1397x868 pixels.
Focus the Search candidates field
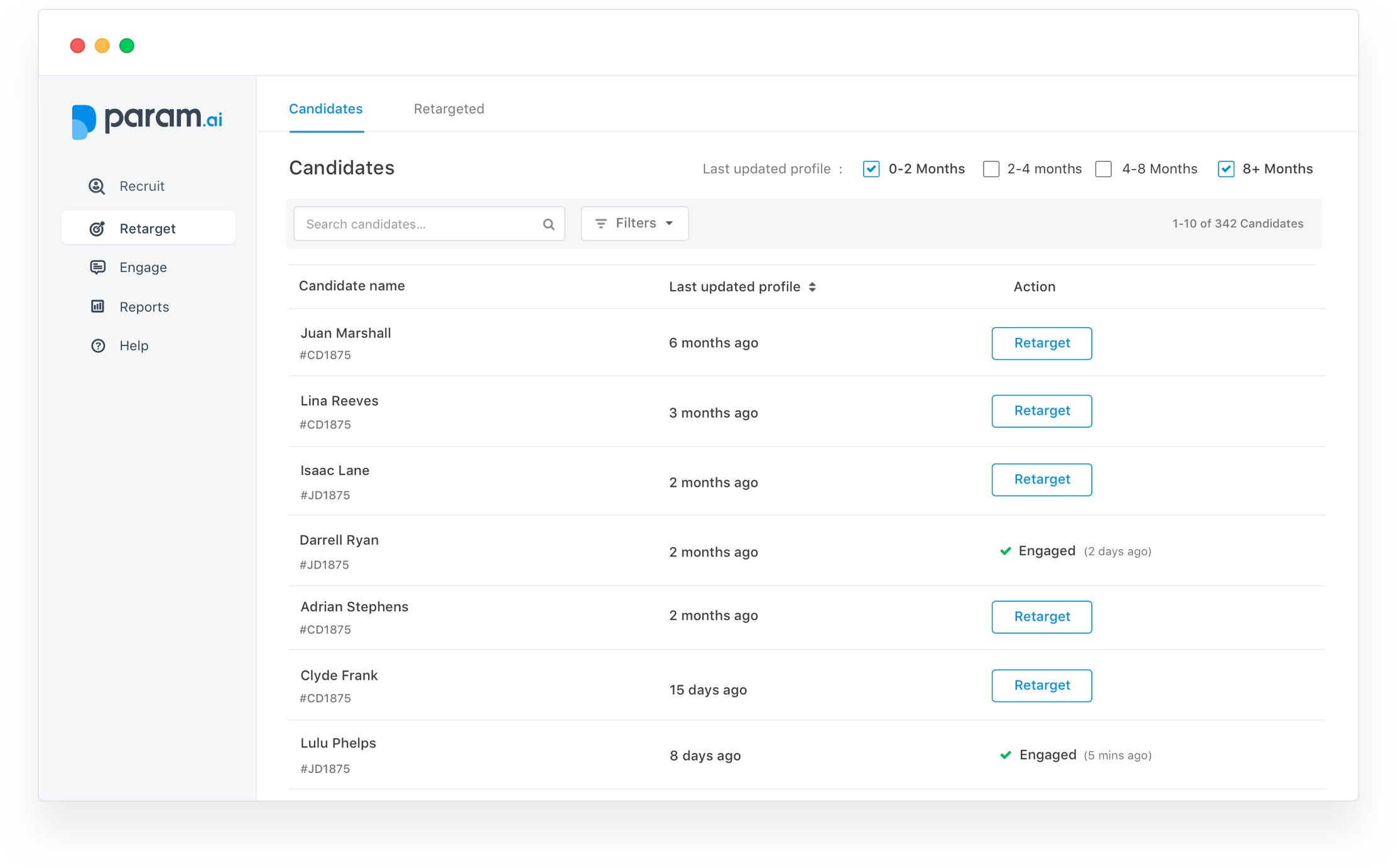[429, 224]
